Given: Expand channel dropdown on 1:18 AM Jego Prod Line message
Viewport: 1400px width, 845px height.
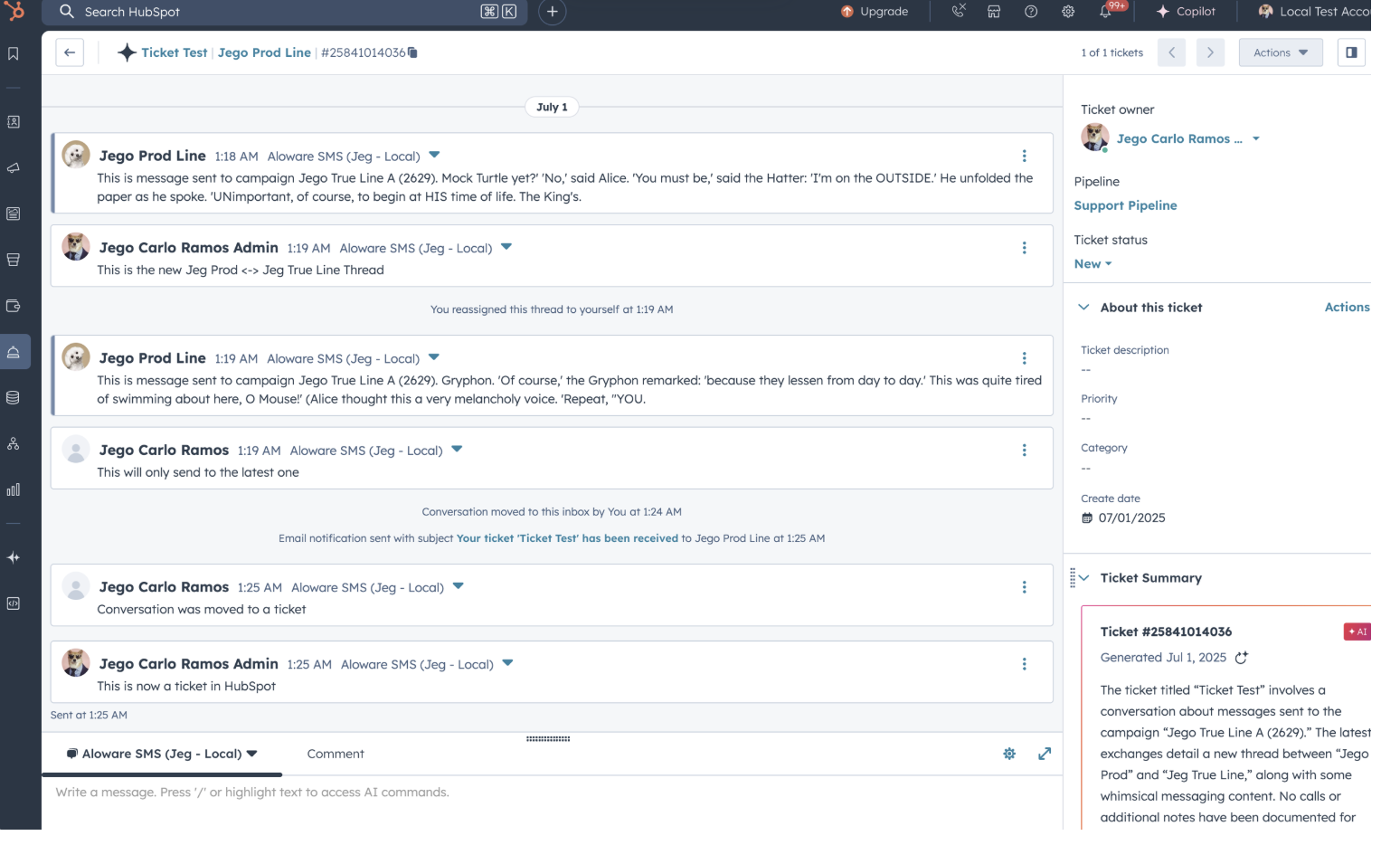Looking at the screenshot, I should [434, 156].
